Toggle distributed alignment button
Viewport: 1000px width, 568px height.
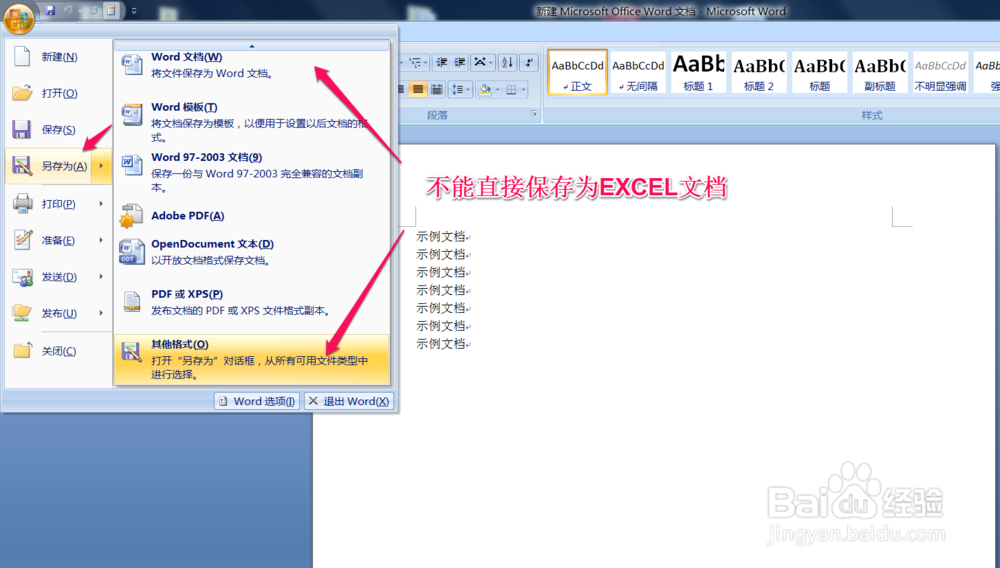coord(437,89)
